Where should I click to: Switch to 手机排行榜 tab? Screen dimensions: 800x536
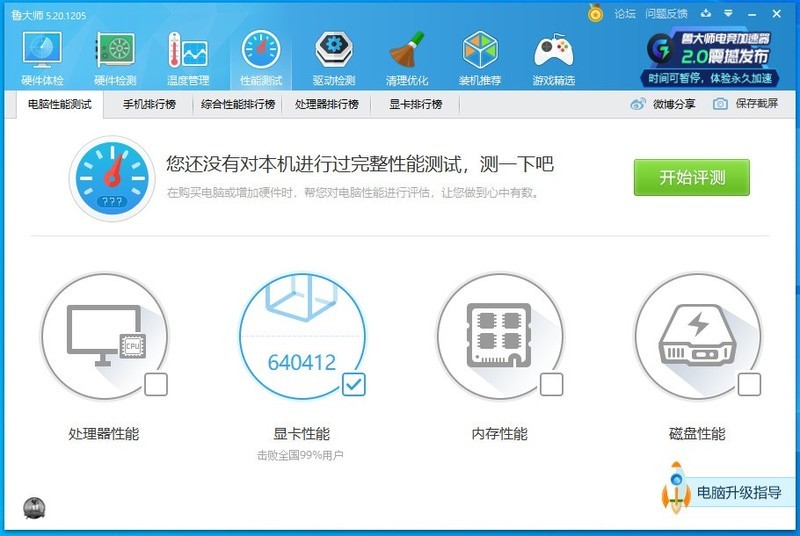149,105
